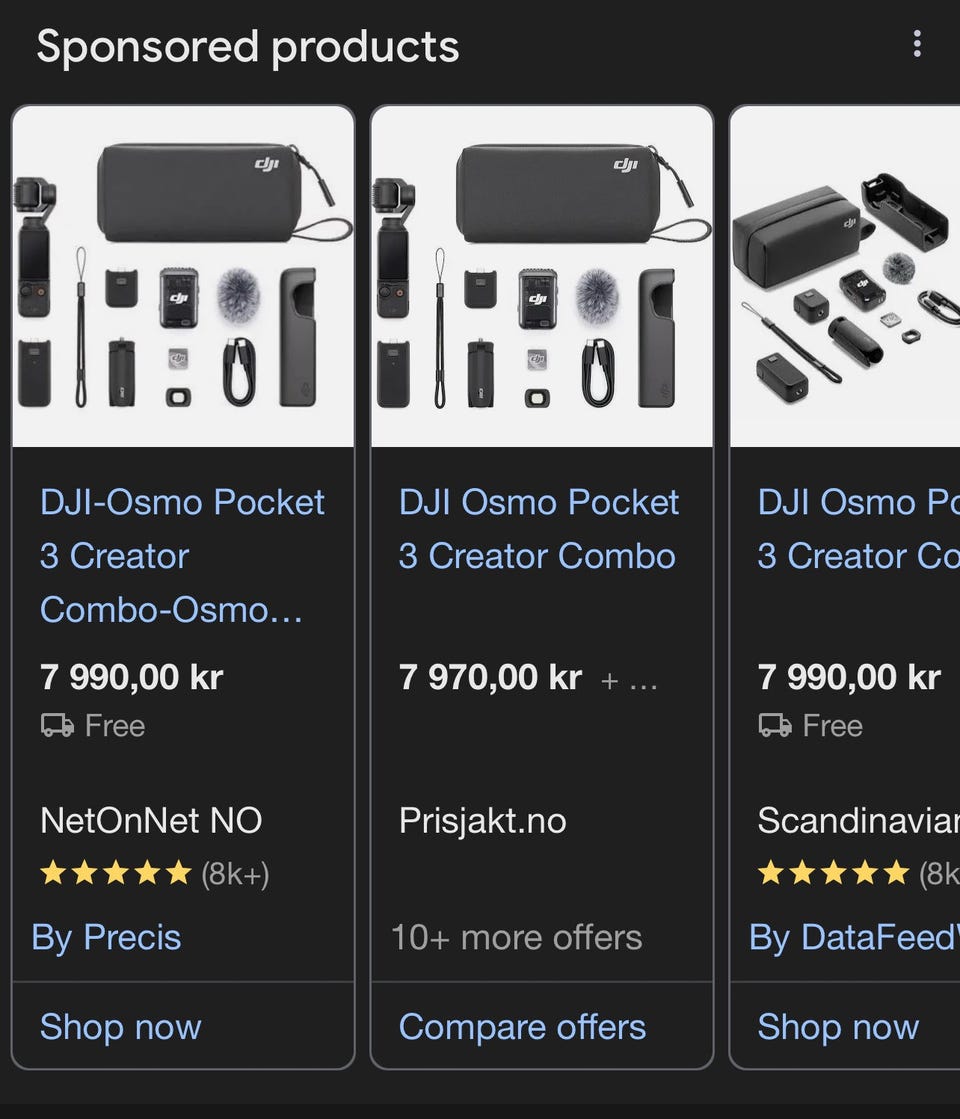This screenshot has height=1119, width=960.
Task: Click the Scandinavian seller free delivery truck icon
Action: (x=775, y=726)
